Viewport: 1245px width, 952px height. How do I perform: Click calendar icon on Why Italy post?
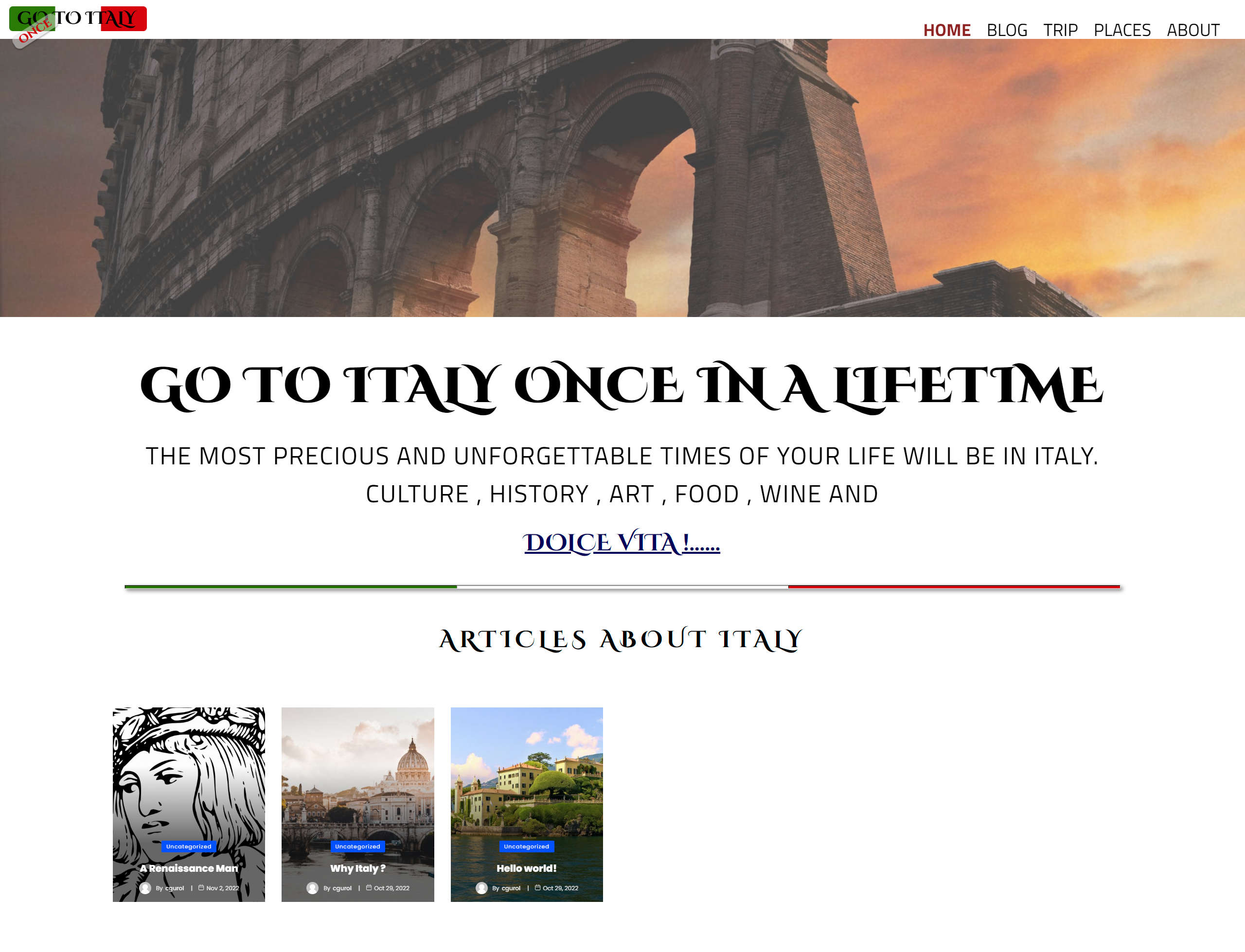[369, 887]
